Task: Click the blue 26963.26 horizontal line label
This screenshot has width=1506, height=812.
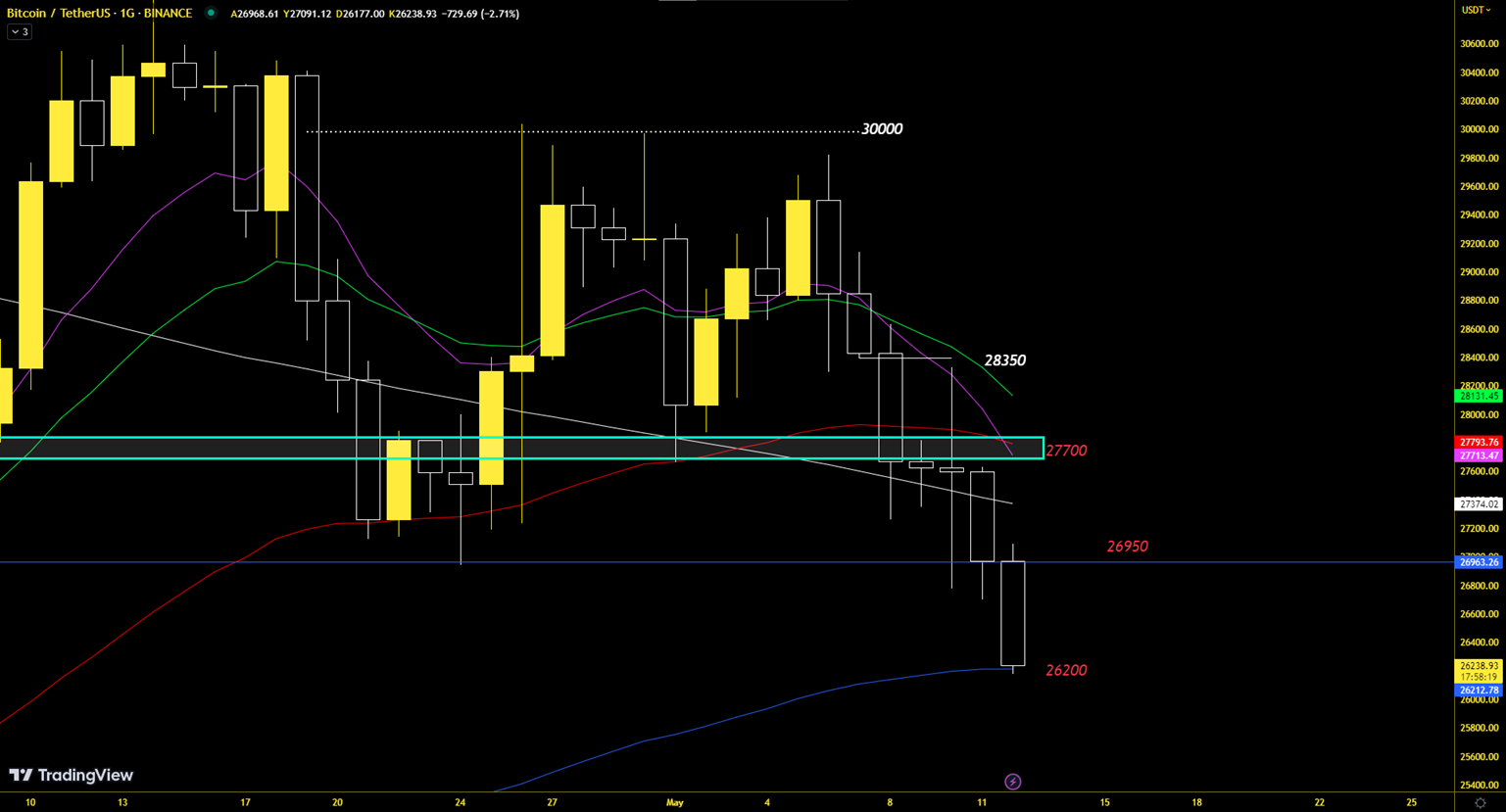Action: click(1479, 562)
